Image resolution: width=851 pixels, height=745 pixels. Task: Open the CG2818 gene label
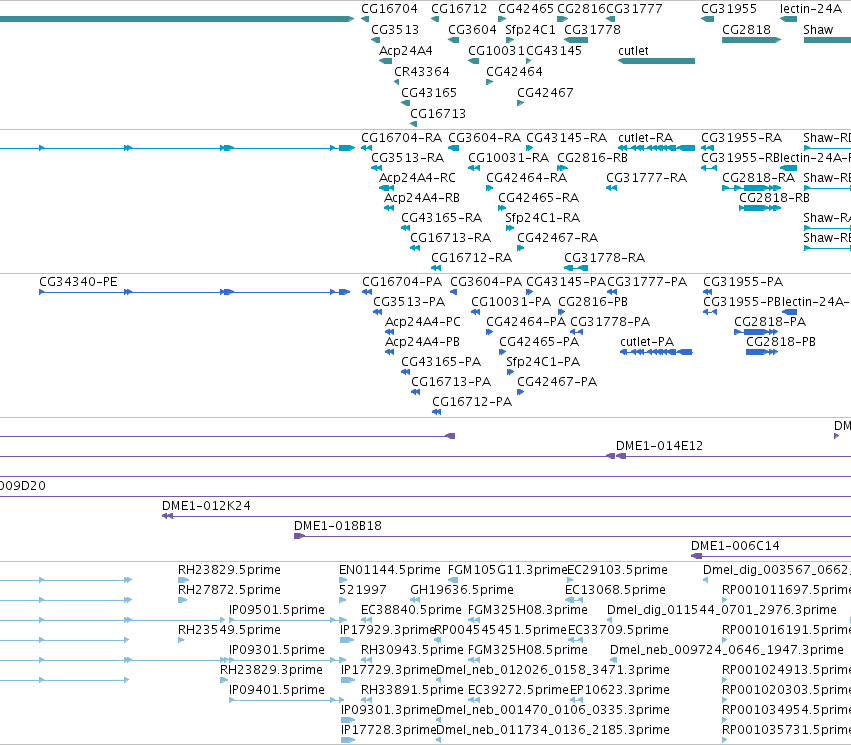coord(746,30)
